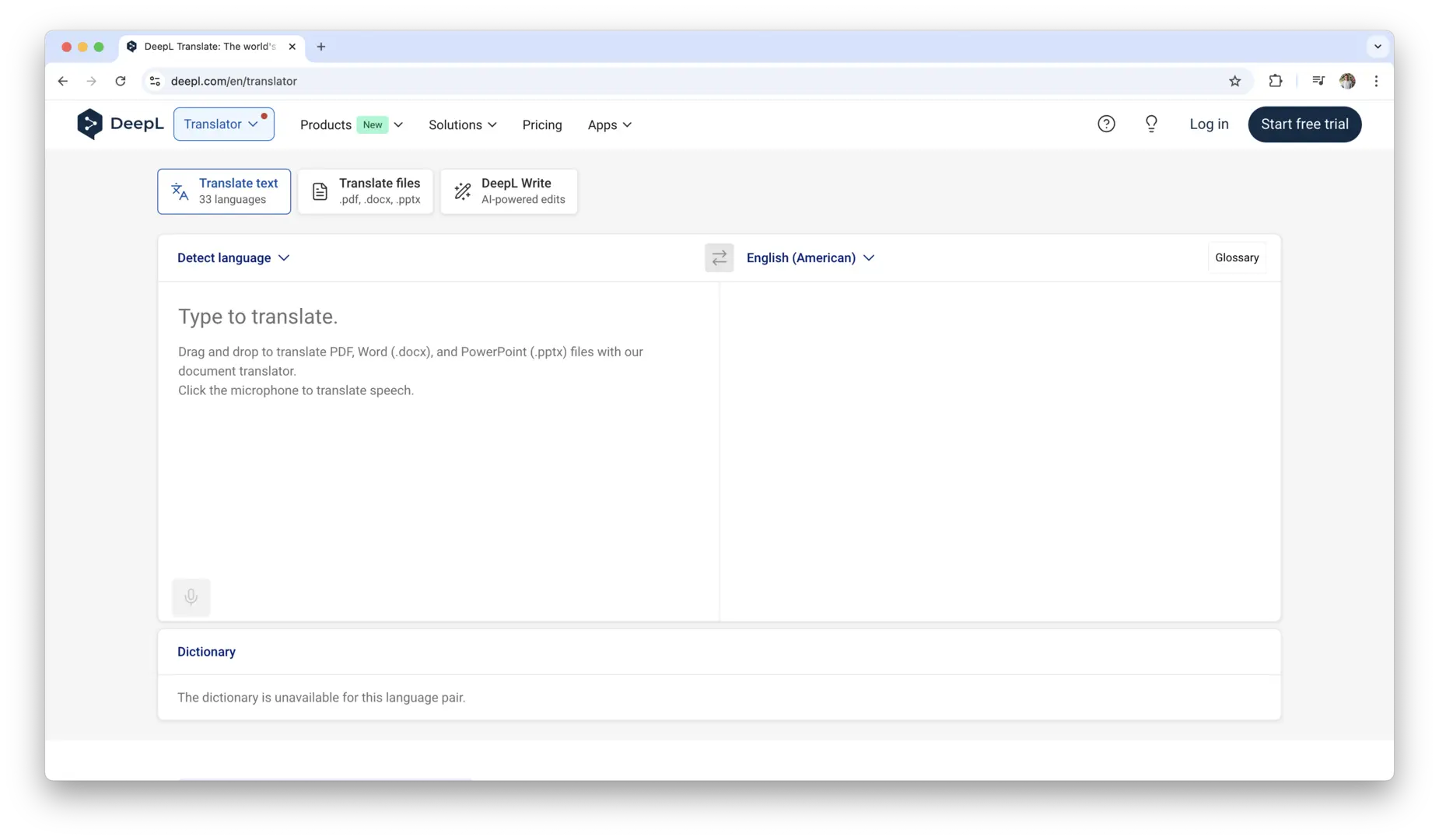Open the English (American) target language selector
Image resolution: width=1439 pixels, height=840 pixels.
tap(811, 257)
